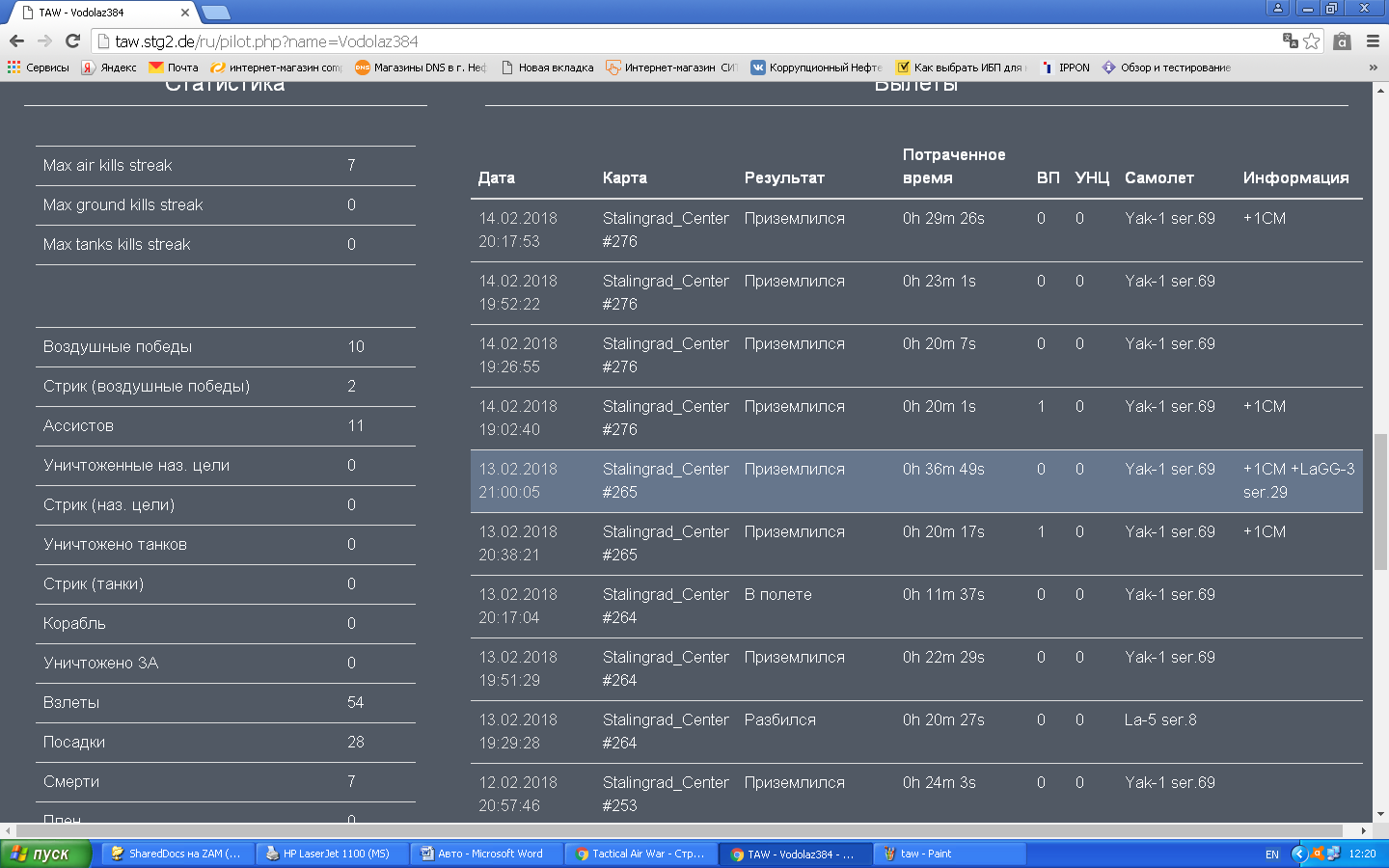
Task: Reload the current page
Action: (72, 41)
